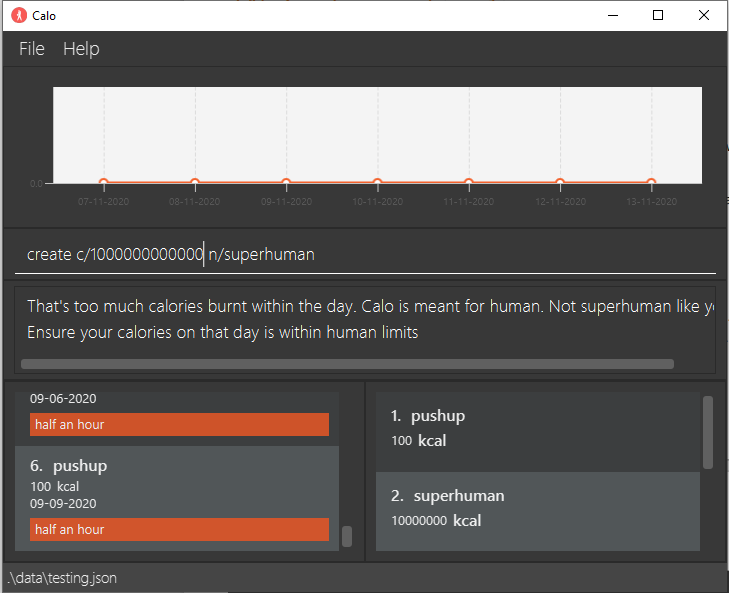Click the chart data point for 11-11-2020
This screenshot has width=729, height=593.
point(469,182)
